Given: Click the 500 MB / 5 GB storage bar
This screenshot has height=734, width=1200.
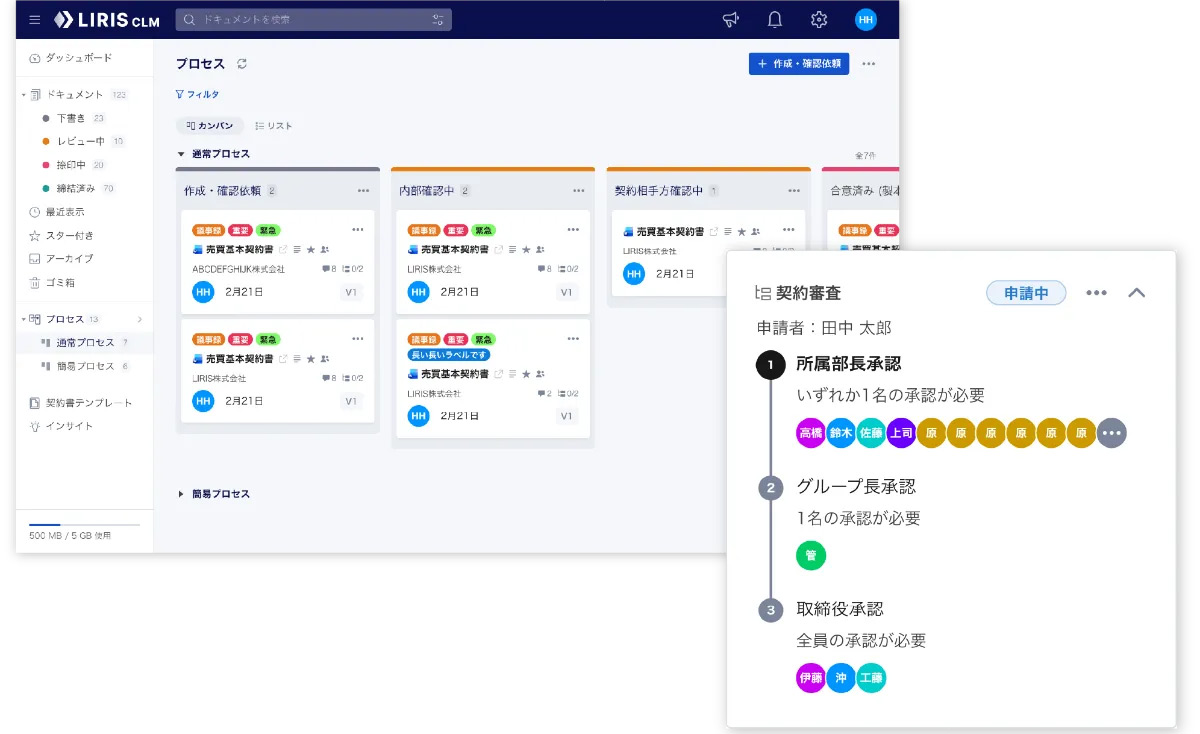Looking at the screenshot, I should point(84,525).
